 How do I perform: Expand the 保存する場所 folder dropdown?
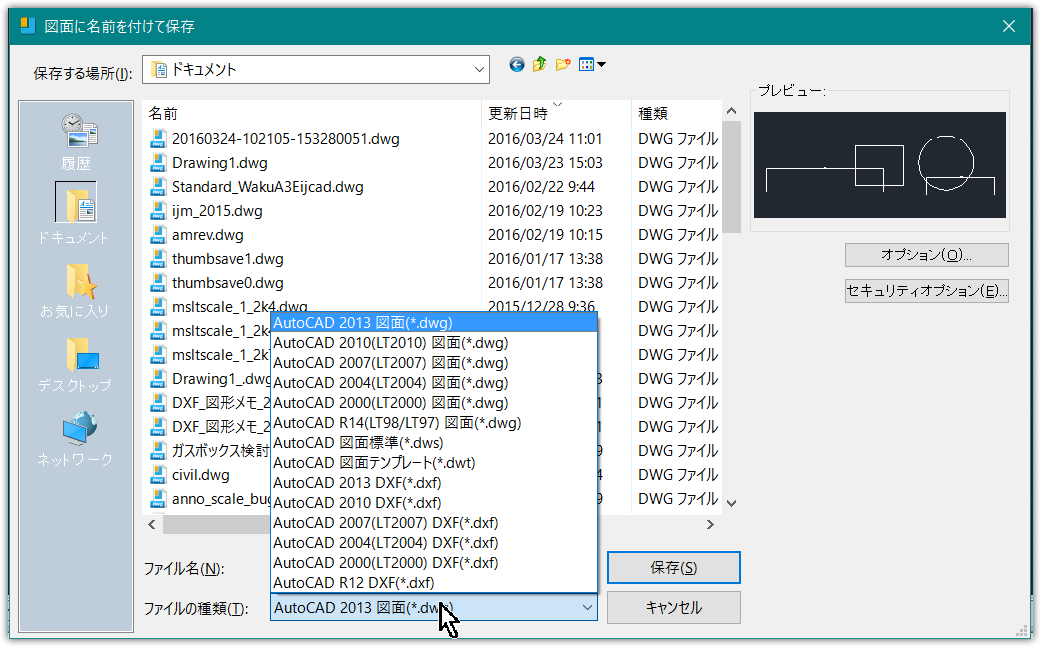479,70
